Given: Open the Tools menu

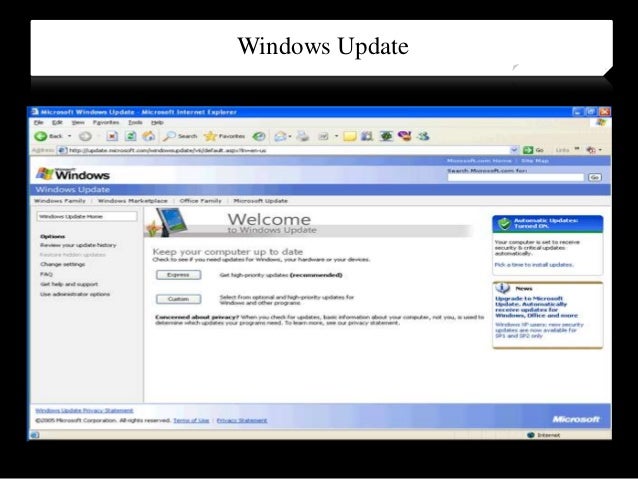Looking at the screenshot, I should point(135,122).
